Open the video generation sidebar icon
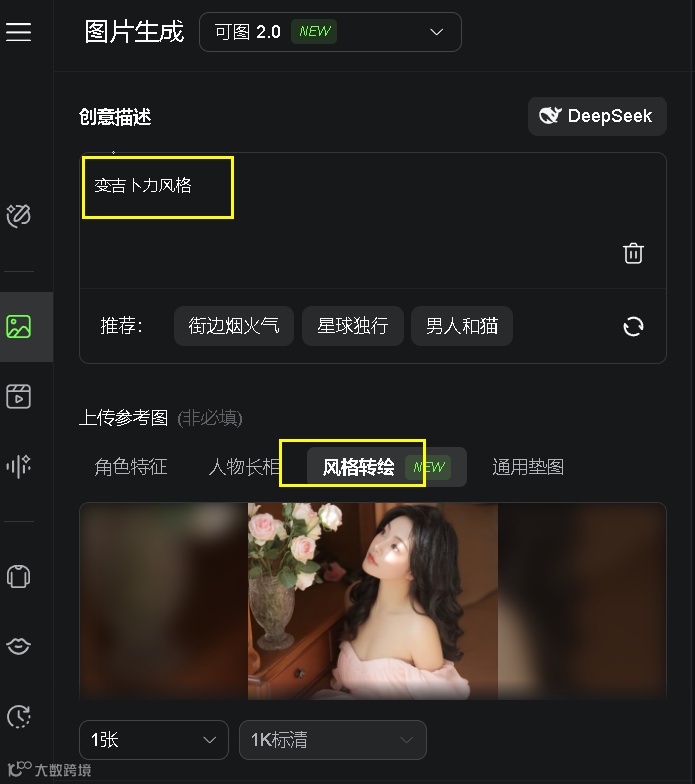The height and width of the screenshot is (784, 695). coord(18,396)
